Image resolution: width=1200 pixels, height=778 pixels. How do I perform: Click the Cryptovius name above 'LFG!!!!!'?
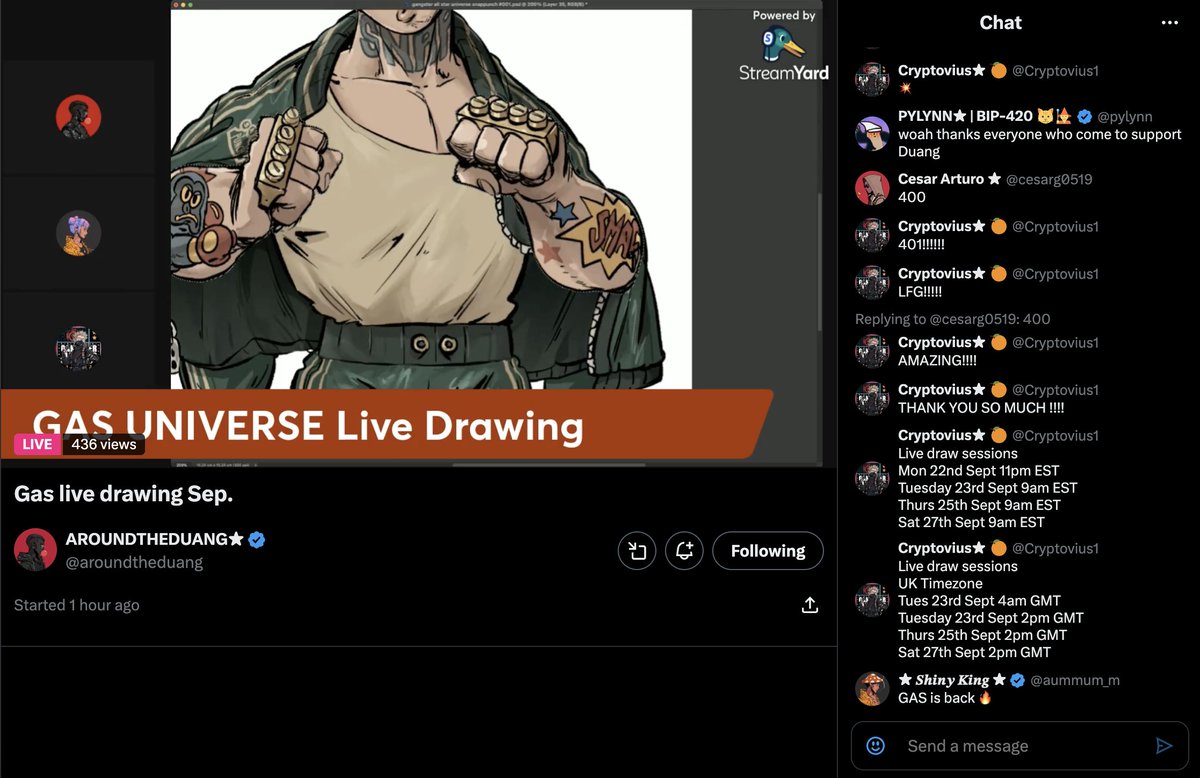(942, 273)
